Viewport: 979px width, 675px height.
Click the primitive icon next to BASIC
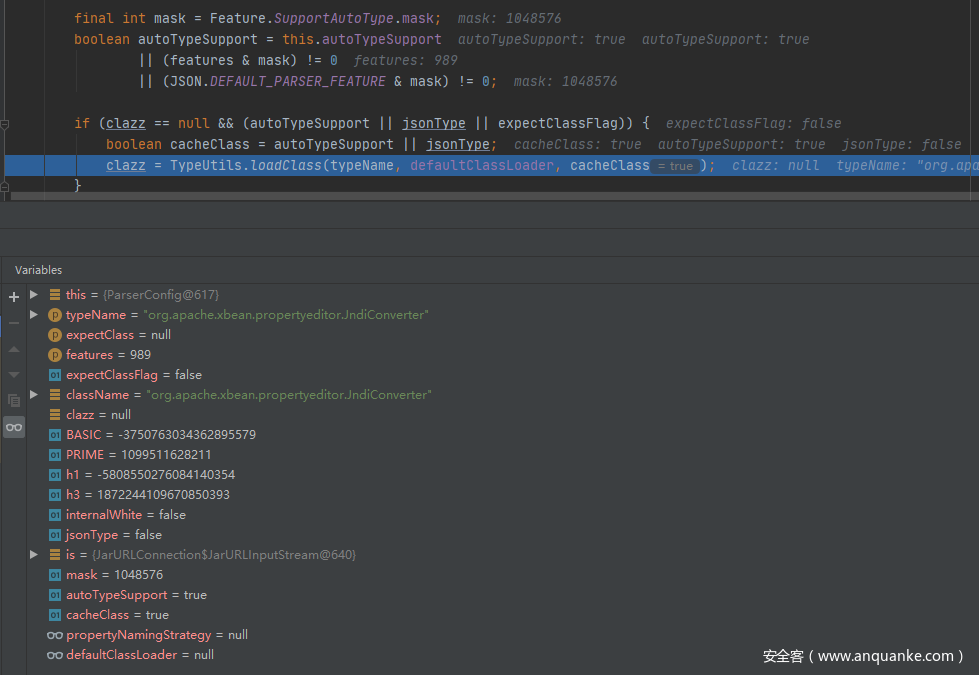coord(55,435)
